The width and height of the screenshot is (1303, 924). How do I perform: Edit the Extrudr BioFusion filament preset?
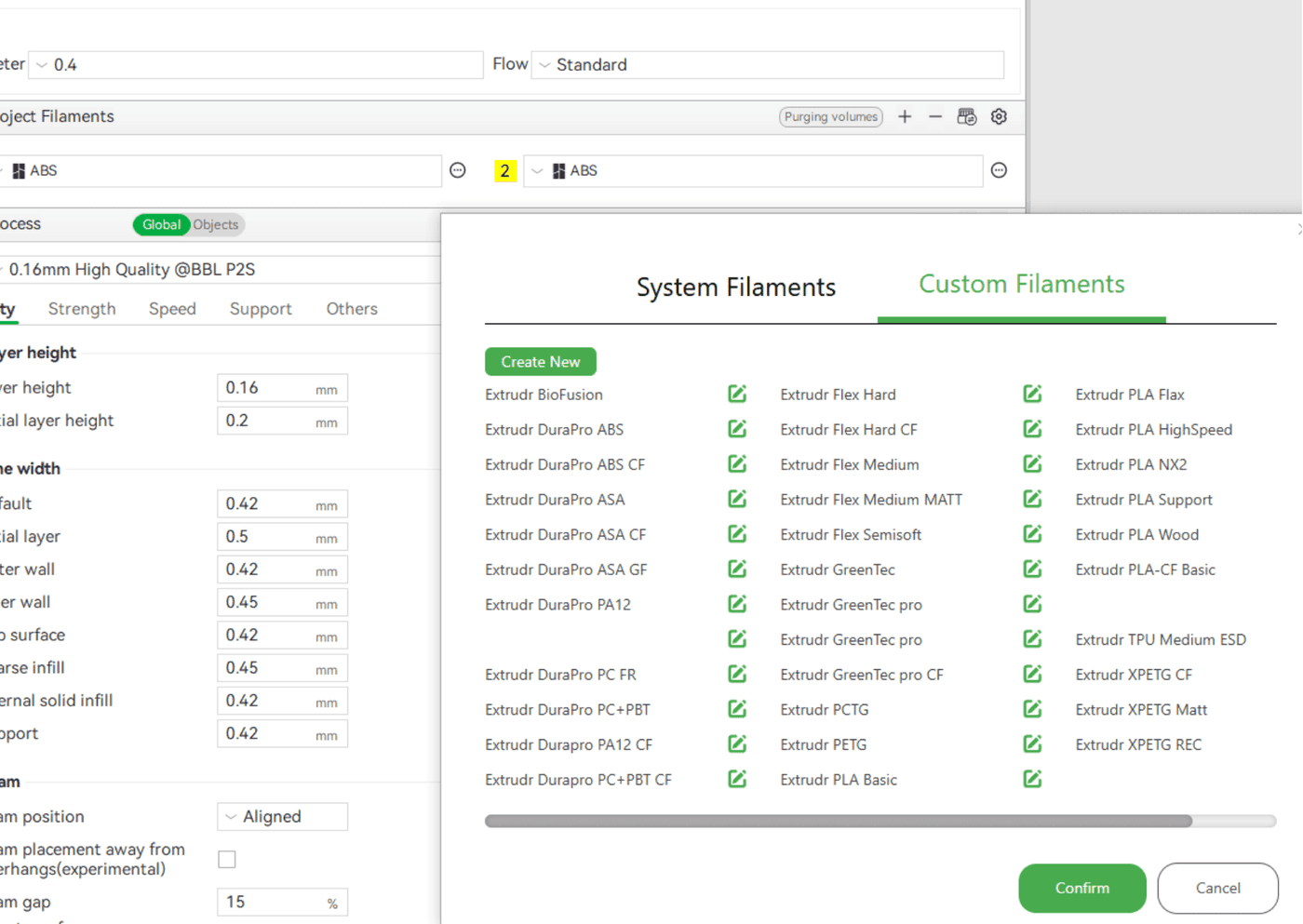point(737,394)
